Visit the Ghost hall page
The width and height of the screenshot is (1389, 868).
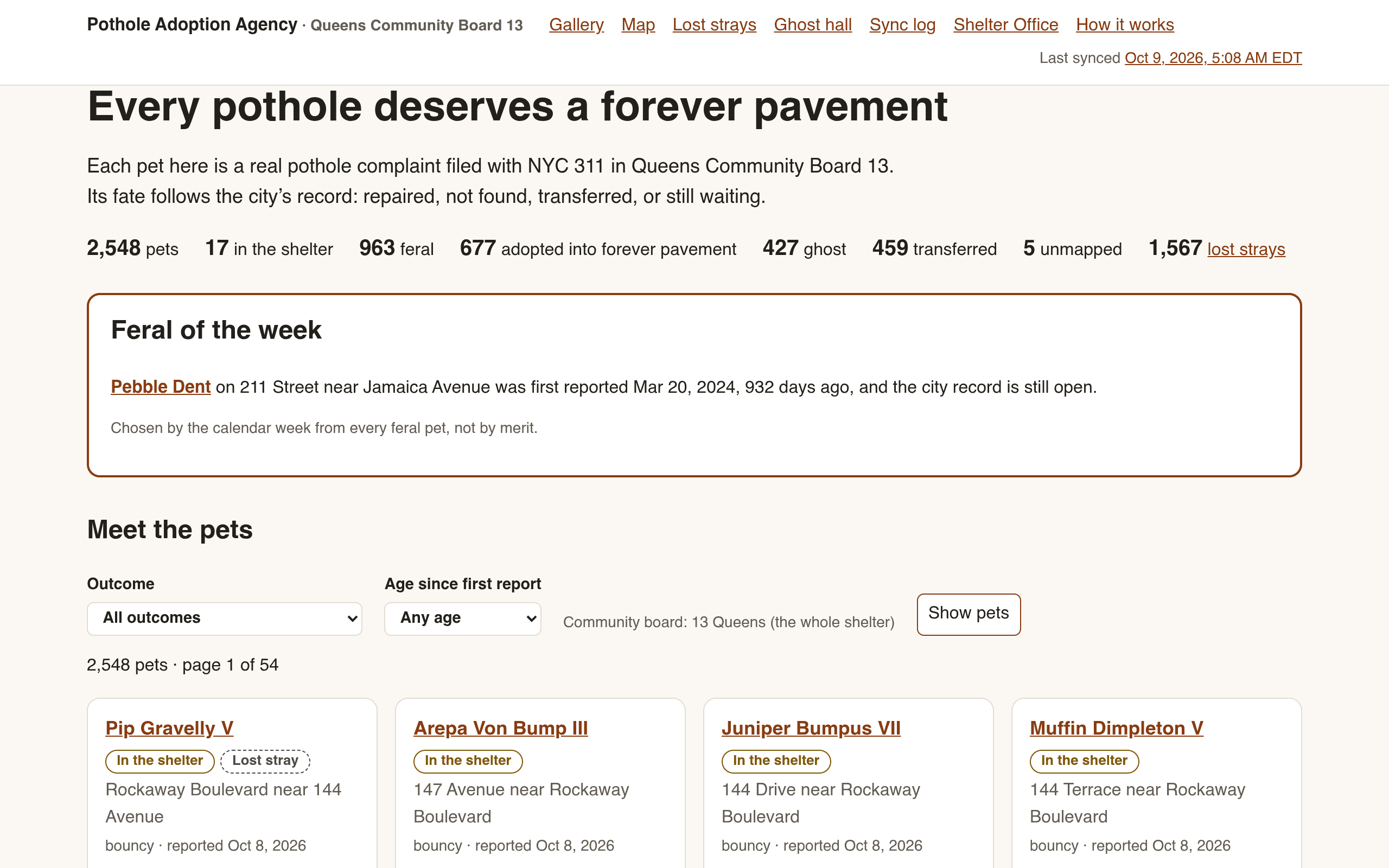[x=813, y=25]
